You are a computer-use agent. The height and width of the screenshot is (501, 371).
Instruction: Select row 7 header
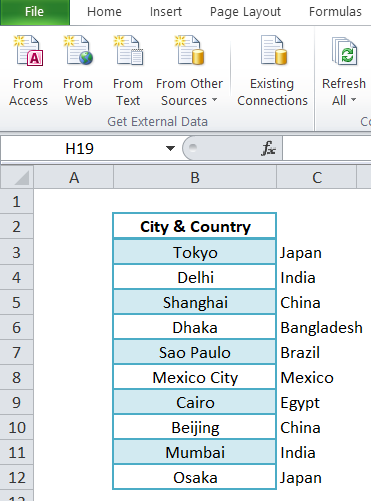(x=16, y=352)
